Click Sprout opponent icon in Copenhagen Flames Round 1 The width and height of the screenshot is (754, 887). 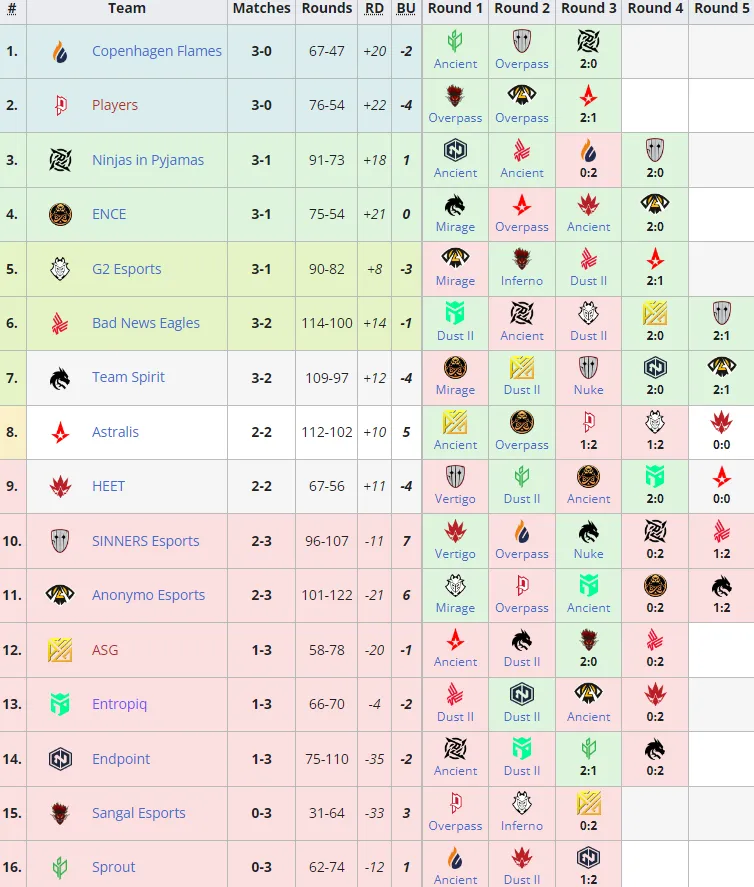[455, 41]
